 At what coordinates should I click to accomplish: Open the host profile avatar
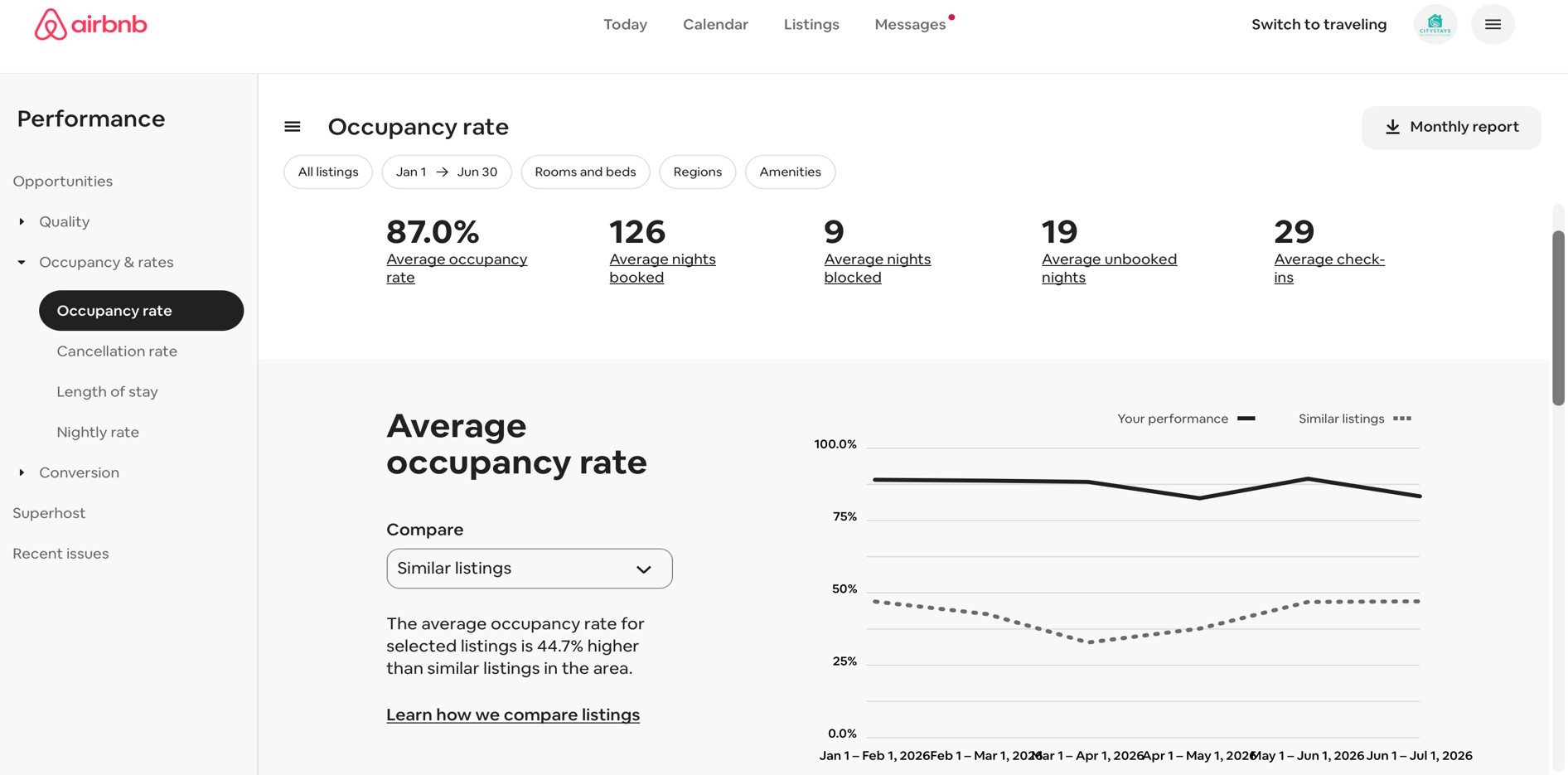(x=1435, y=25)
